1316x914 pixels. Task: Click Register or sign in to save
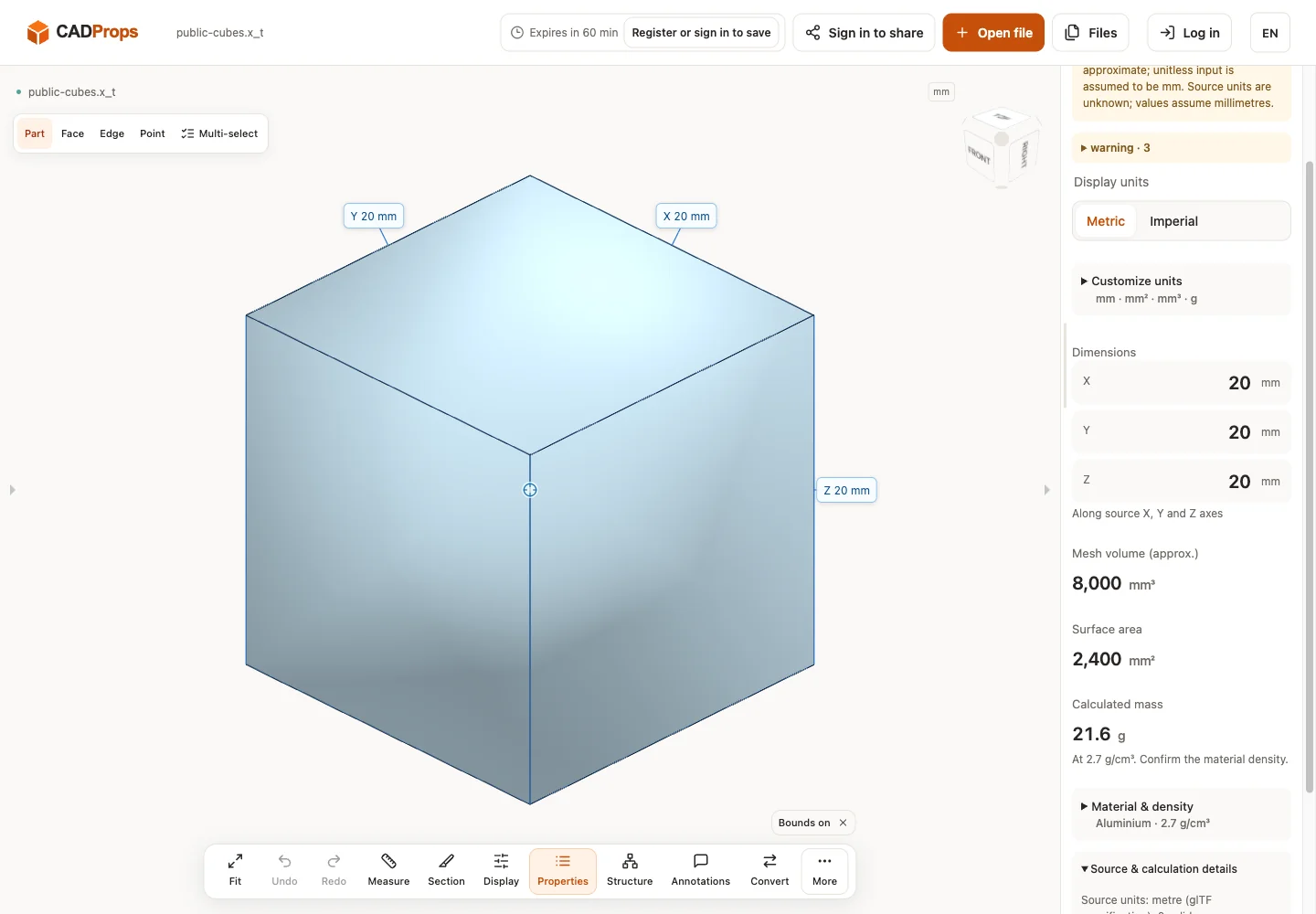(701, 33)
